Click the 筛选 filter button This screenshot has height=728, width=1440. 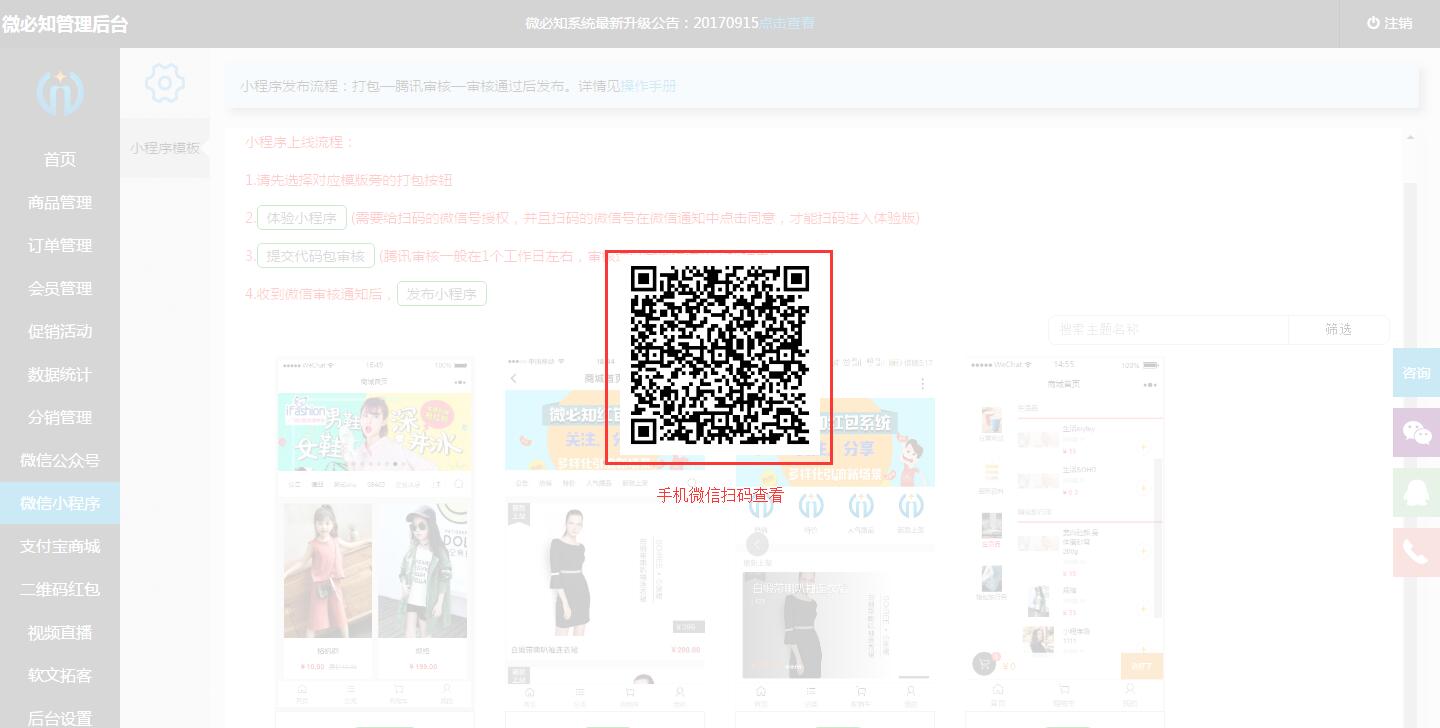[x=1338, y=330]
